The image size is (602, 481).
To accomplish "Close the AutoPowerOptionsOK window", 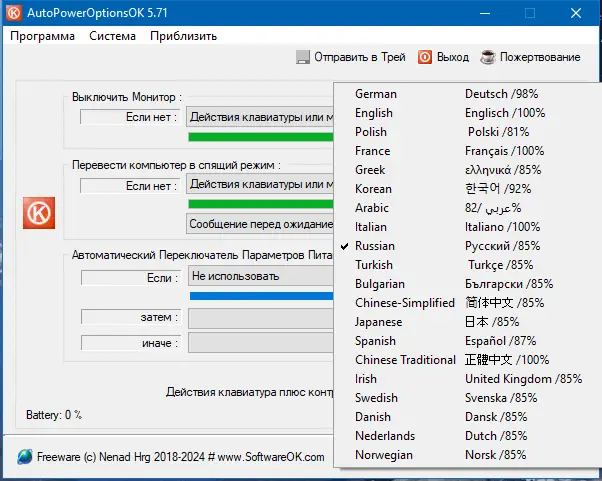I will click(576, 13).
